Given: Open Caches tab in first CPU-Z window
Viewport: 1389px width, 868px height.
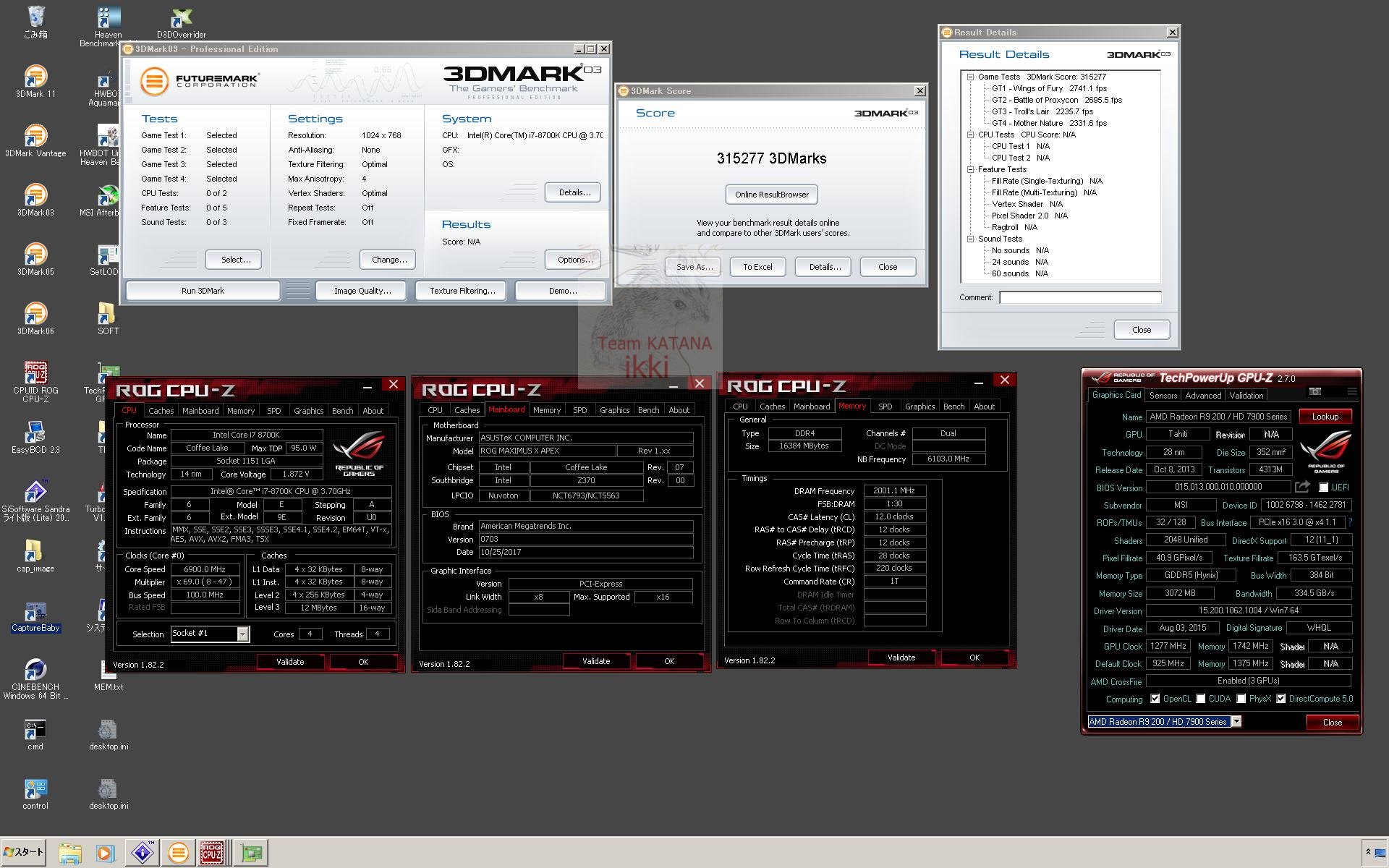Looking at the screenshot, I should (161, 411).
